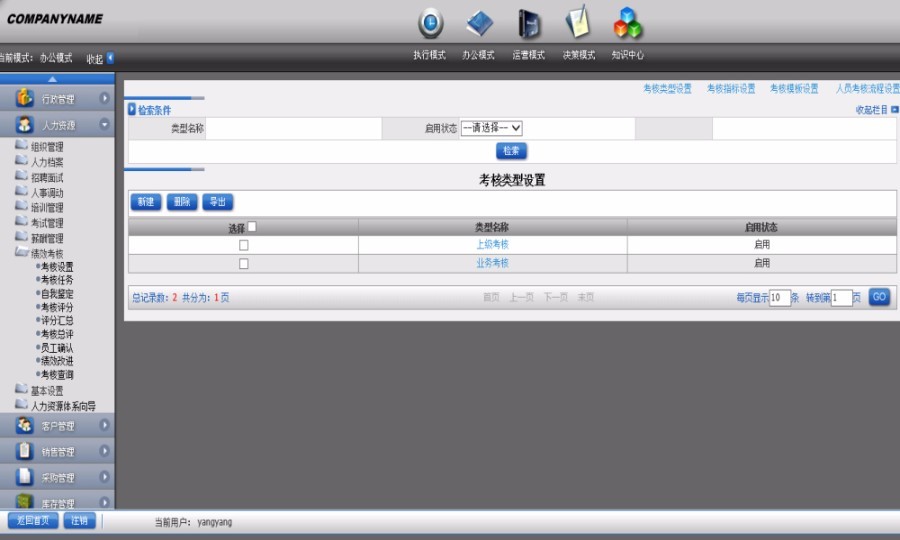Open the 执行模式 clock icon
The height and width of the screenshot is (540, 900).
430,24
